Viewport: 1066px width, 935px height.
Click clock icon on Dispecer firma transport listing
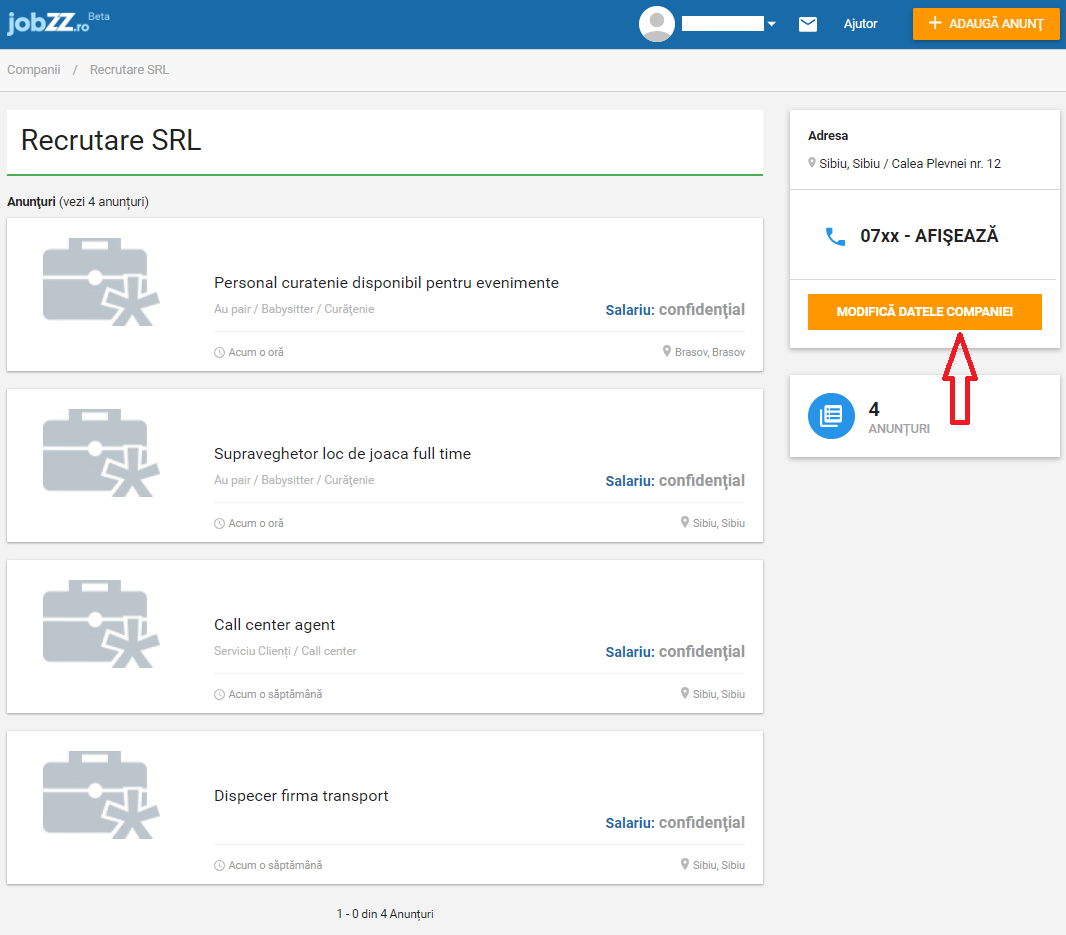(219, 866)
